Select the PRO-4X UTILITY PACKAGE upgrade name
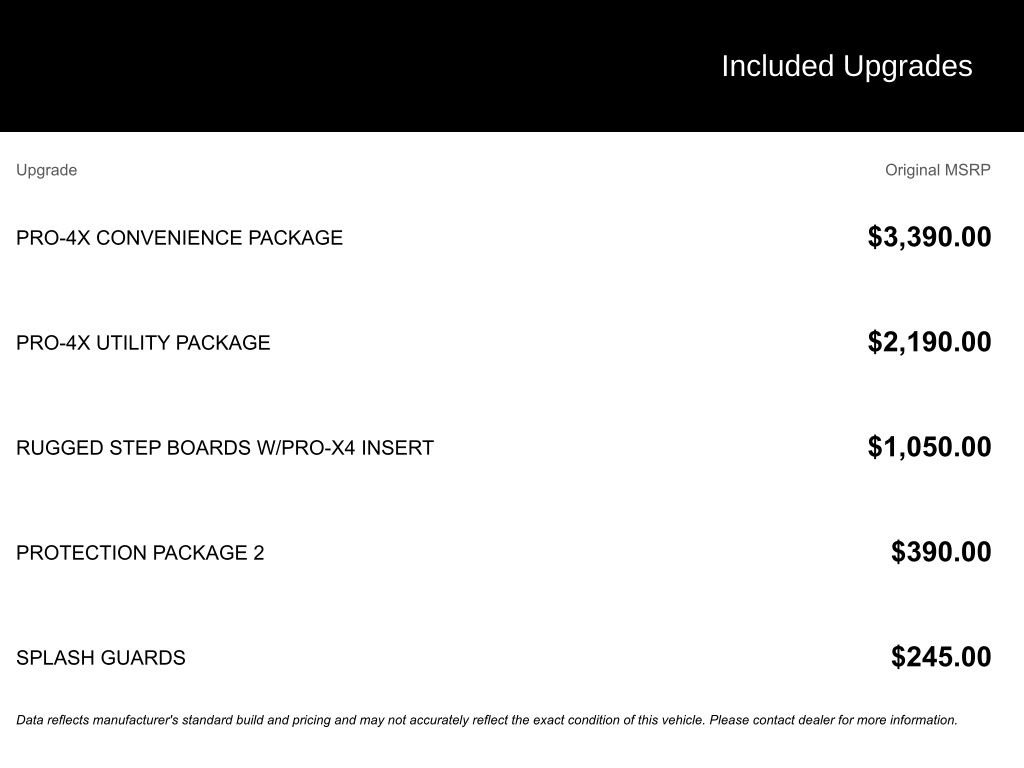The image size is (1024, 768). (143, 343)
